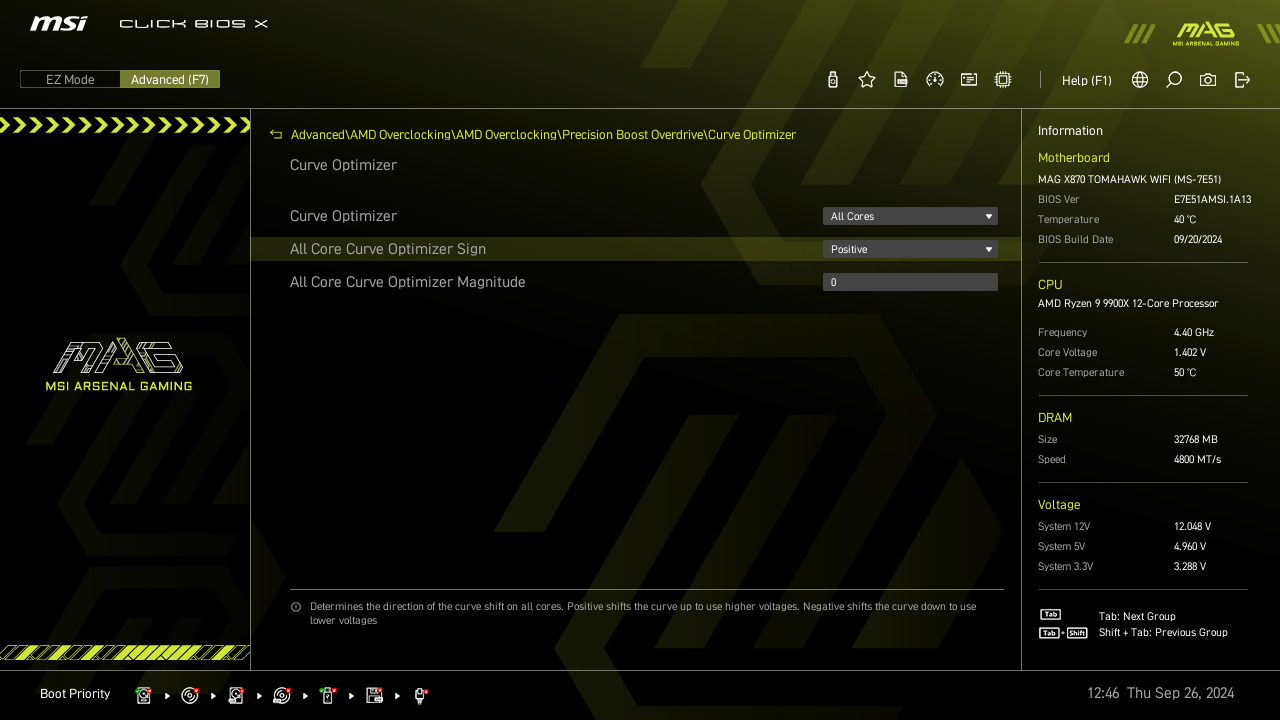Switch to EZ Mode tab
This screenshot has height=720, width=1280.
pyautogui.click(x=70, y=79)
